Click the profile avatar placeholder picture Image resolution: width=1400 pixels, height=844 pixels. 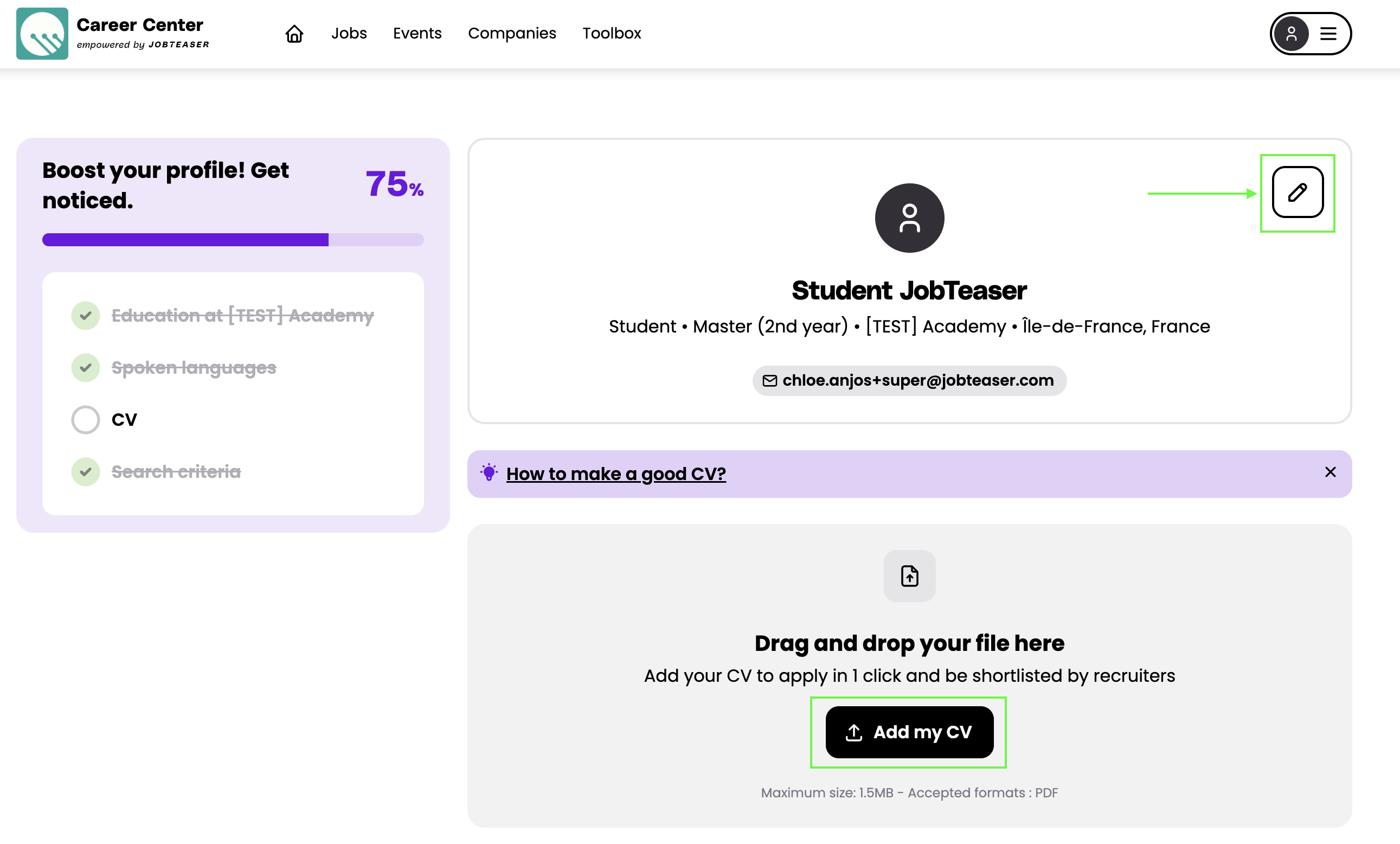909,218
